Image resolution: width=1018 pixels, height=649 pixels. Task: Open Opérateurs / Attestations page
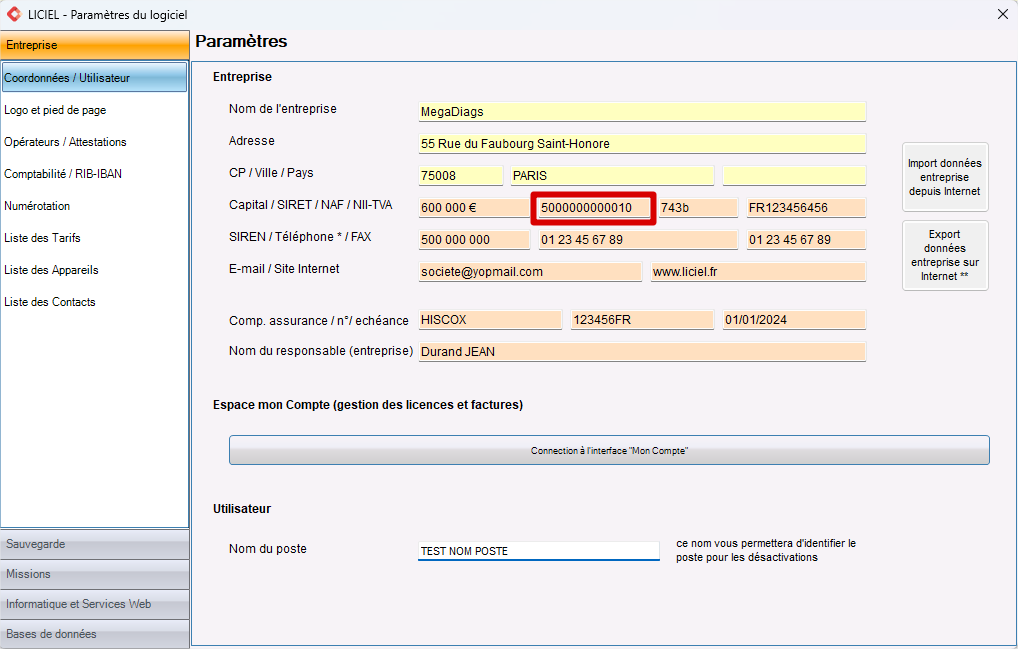(x=65, y=142)
